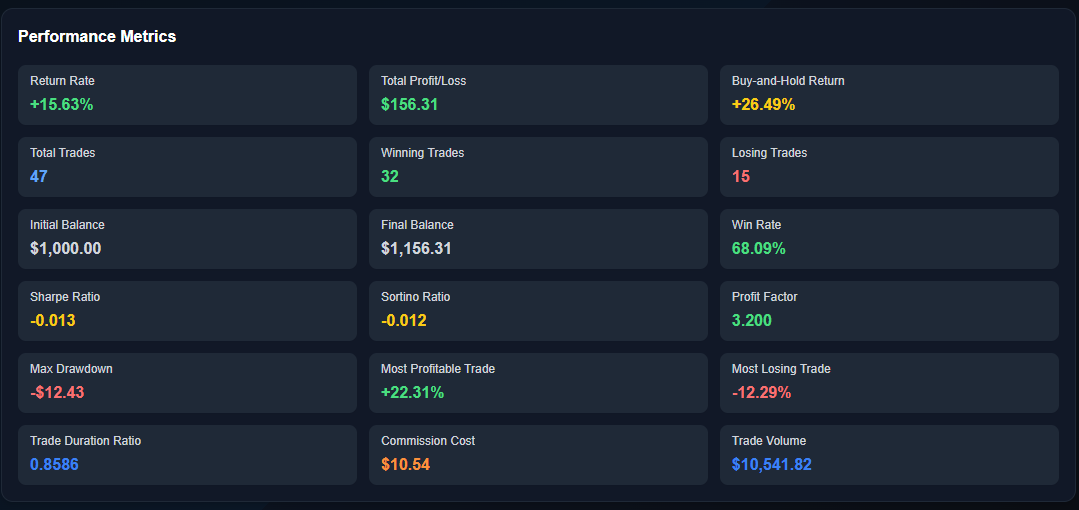Select the Trade Duration Ratio label
This screenshot has height=510, width=1079.
[85, 440]
